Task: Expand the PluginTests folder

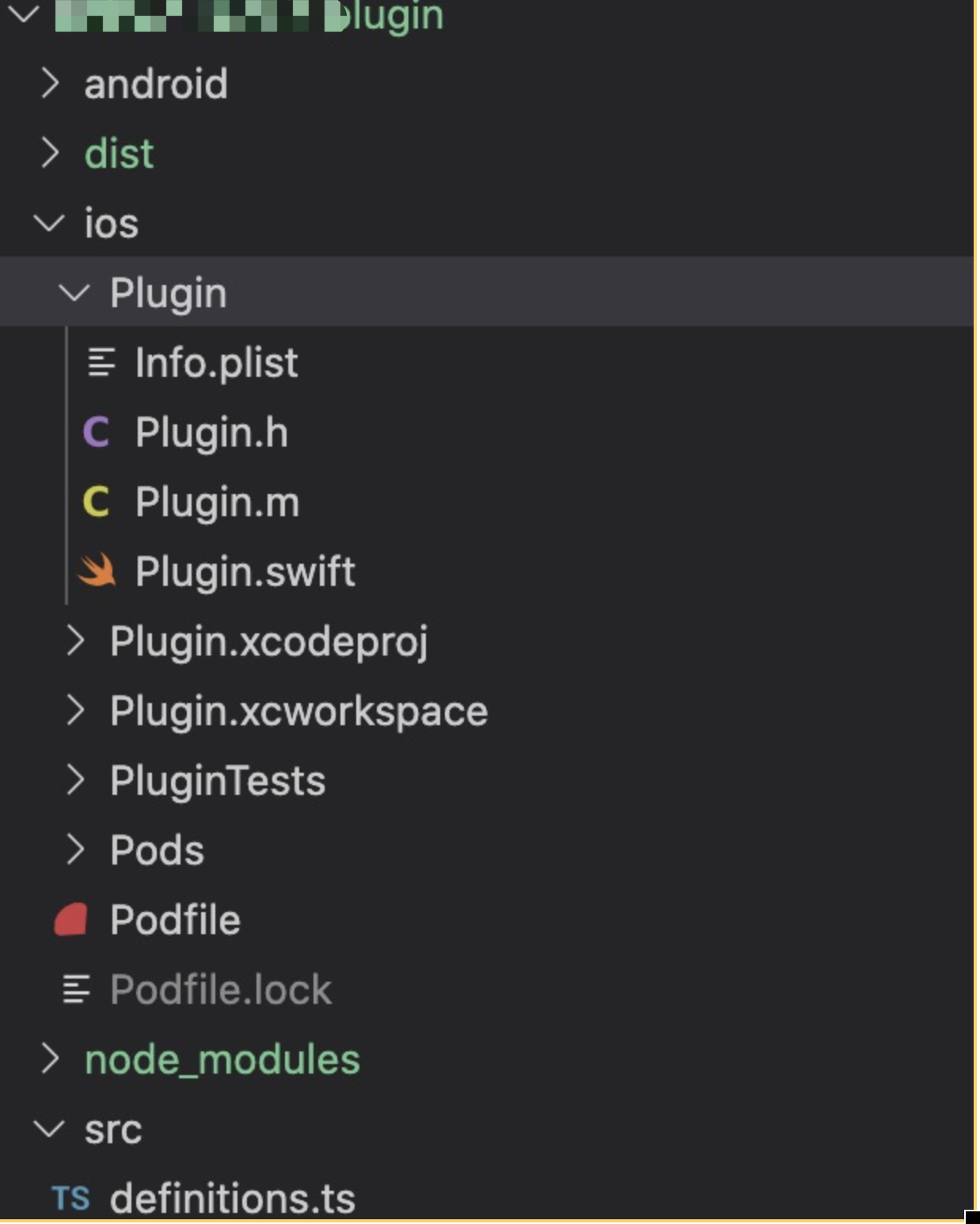Action: (76, 781)
